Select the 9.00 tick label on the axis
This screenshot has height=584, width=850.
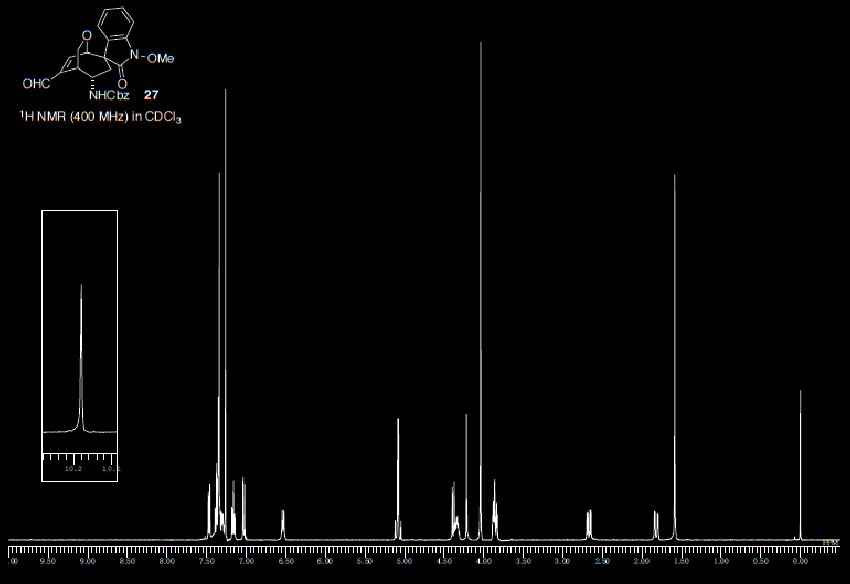[87, 561]
